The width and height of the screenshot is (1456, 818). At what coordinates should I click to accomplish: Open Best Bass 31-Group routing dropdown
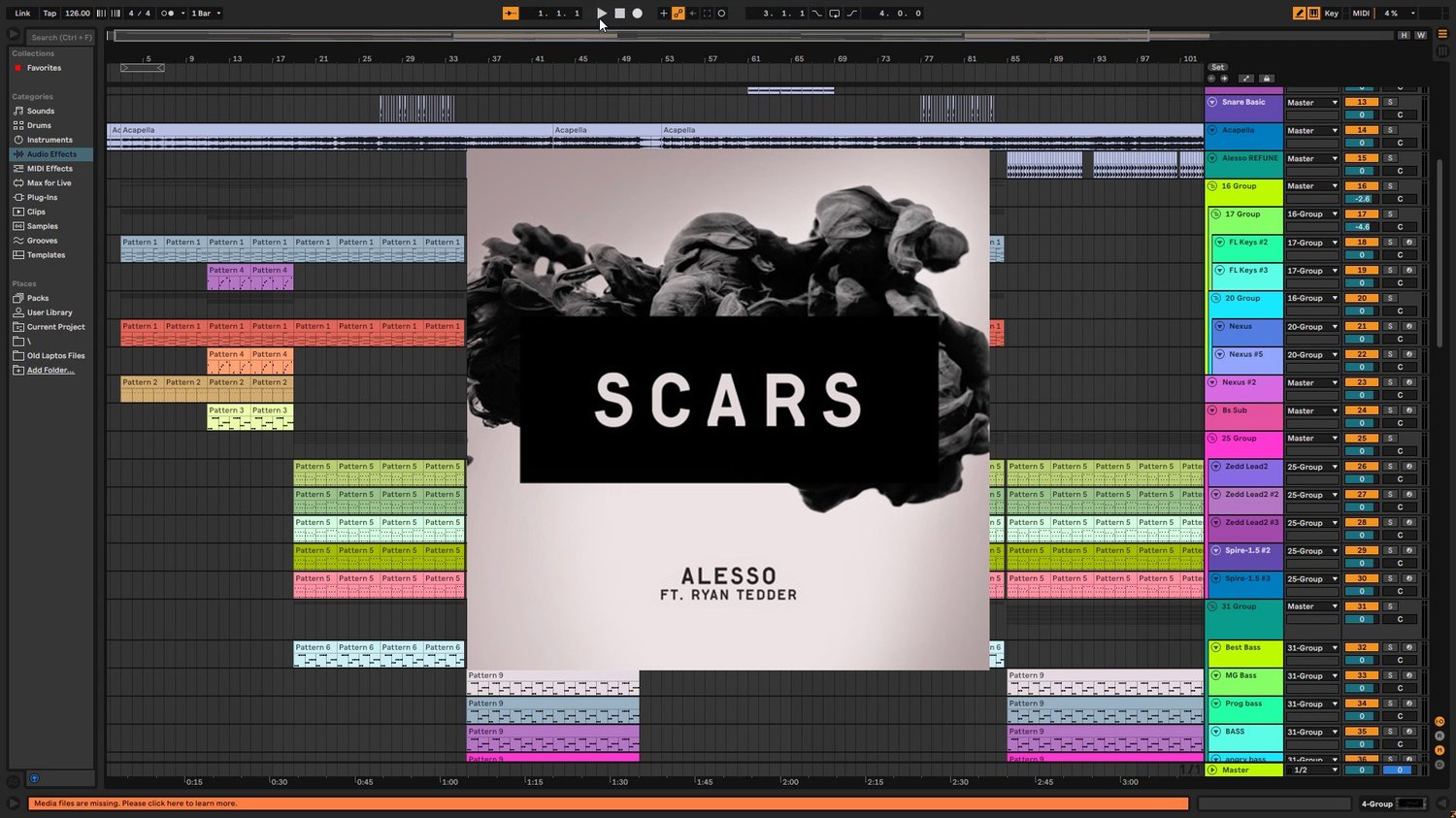coord(1312,648)
